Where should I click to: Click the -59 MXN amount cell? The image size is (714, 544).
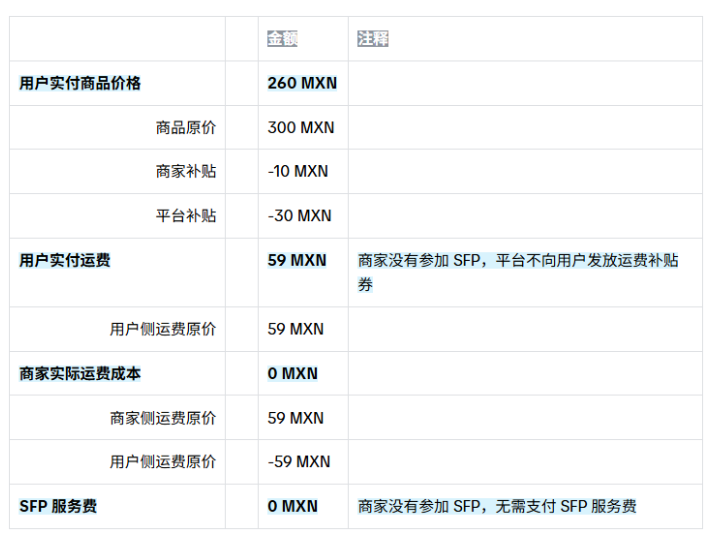pyautogui.click(x=299, y=462)
